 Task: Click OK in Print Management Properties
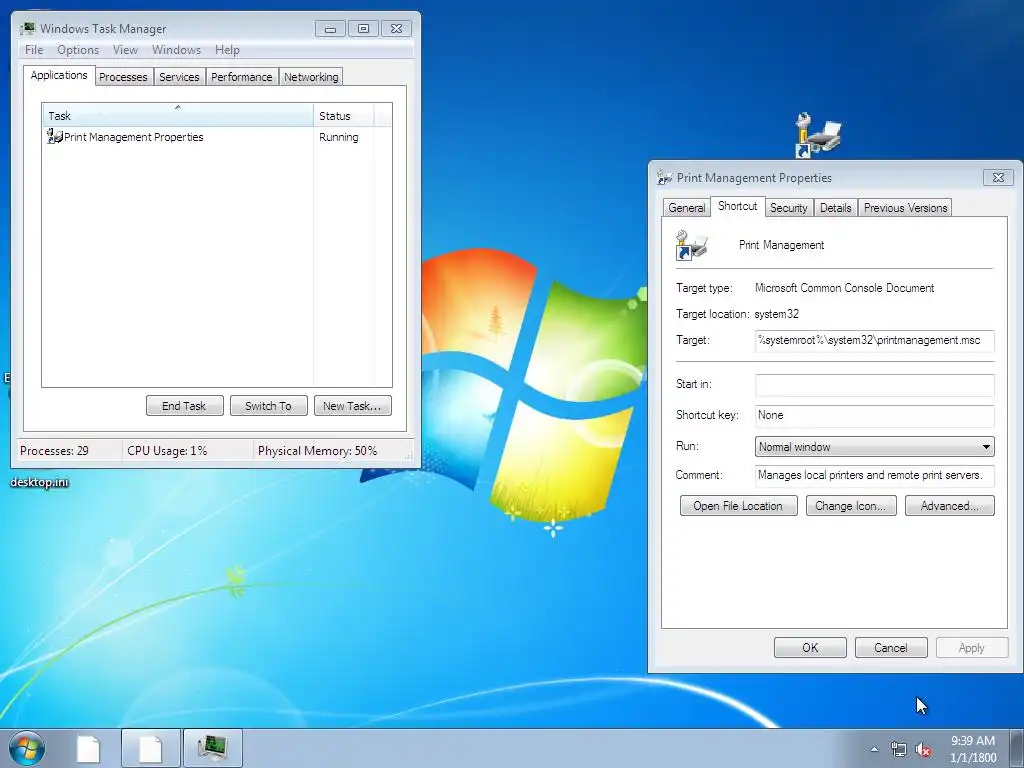click(x=810, y=647)
